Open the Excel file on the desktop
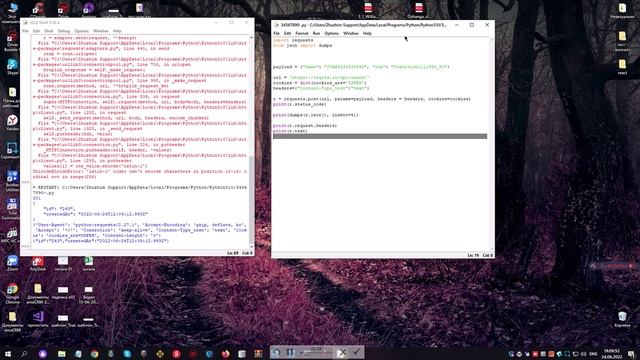Viewport: 640px width, 360px height. [x=89, y=263]
